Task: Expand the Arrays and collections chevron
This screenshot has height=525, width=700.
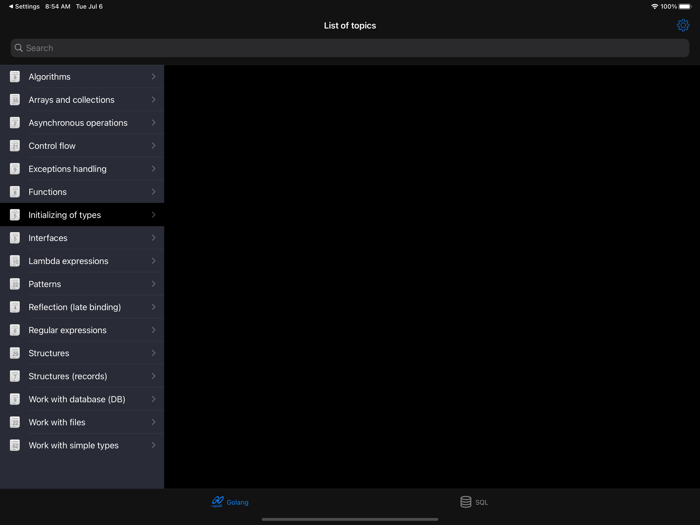Action: tap(154, 100)
